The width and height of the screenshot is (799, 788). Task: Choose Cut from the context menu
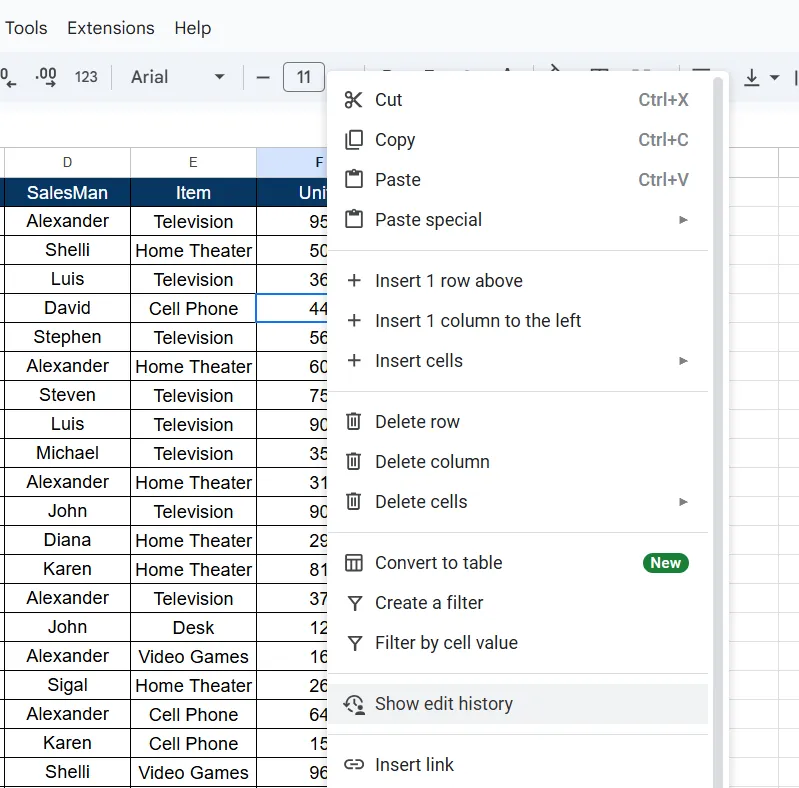517,100
